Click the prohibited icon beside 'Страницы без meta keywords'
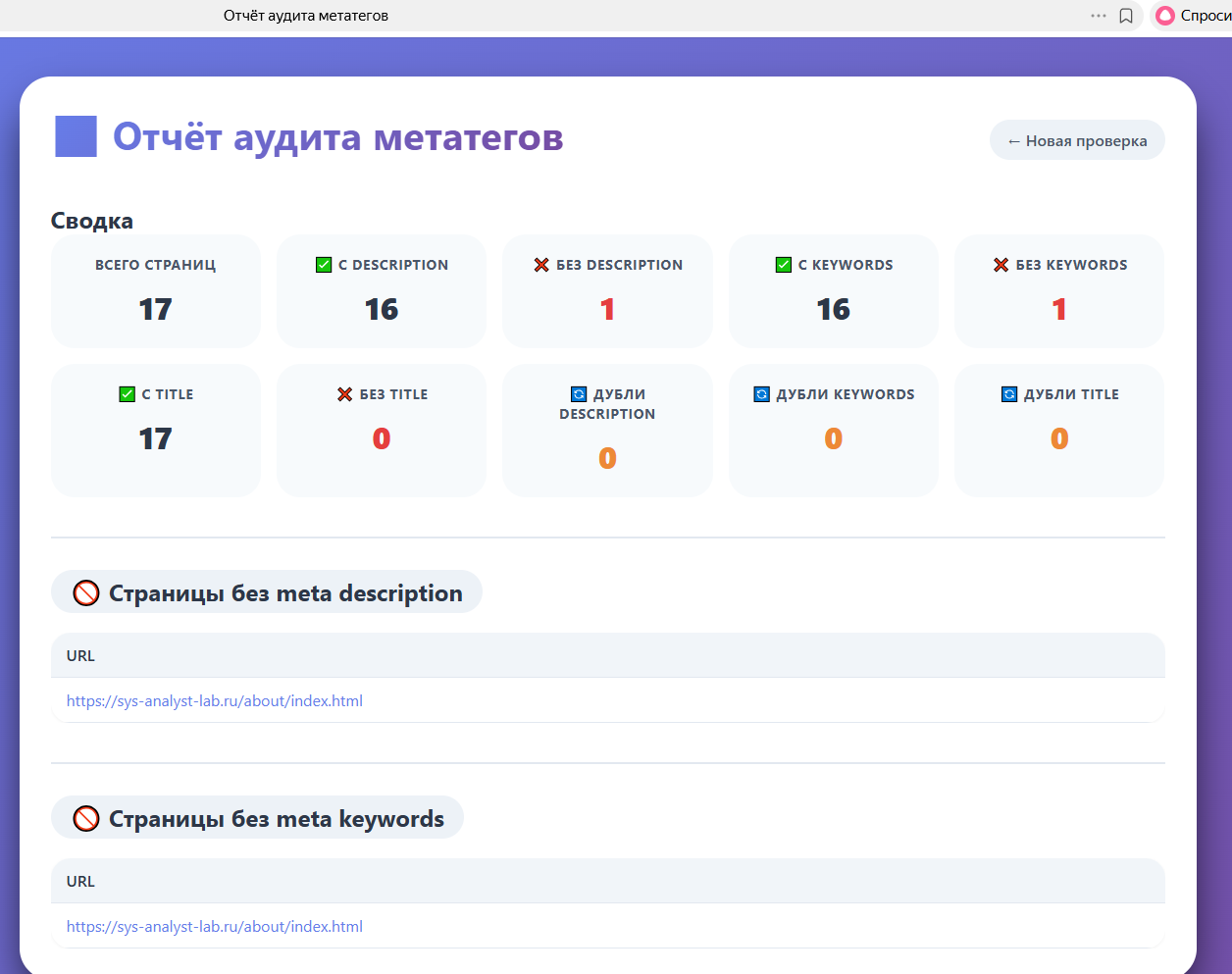This screenshot has height=974, width=1232. tap(86, 819)
